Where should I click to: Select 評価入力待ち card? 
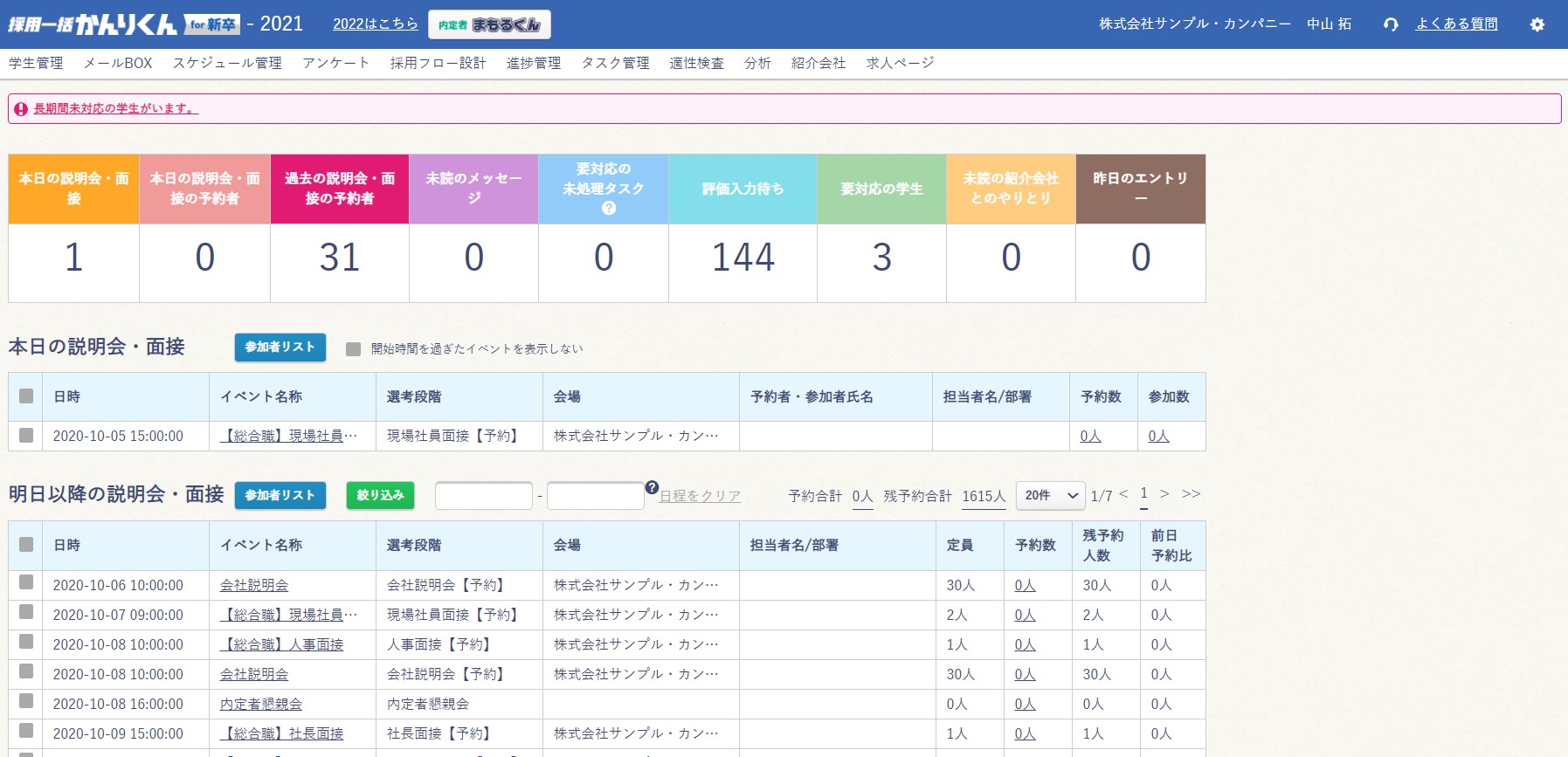743,228
